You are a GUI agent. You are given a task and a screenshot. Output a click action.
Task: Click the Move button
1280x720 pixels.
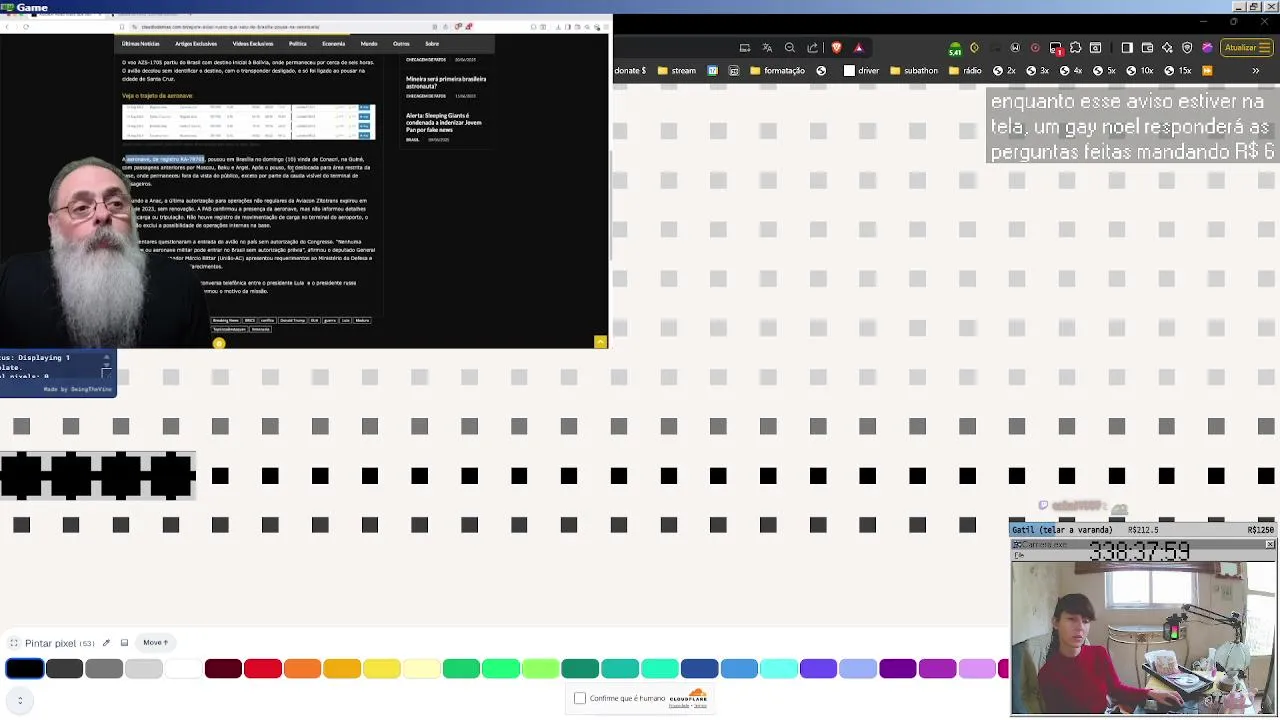pos(155,642)
